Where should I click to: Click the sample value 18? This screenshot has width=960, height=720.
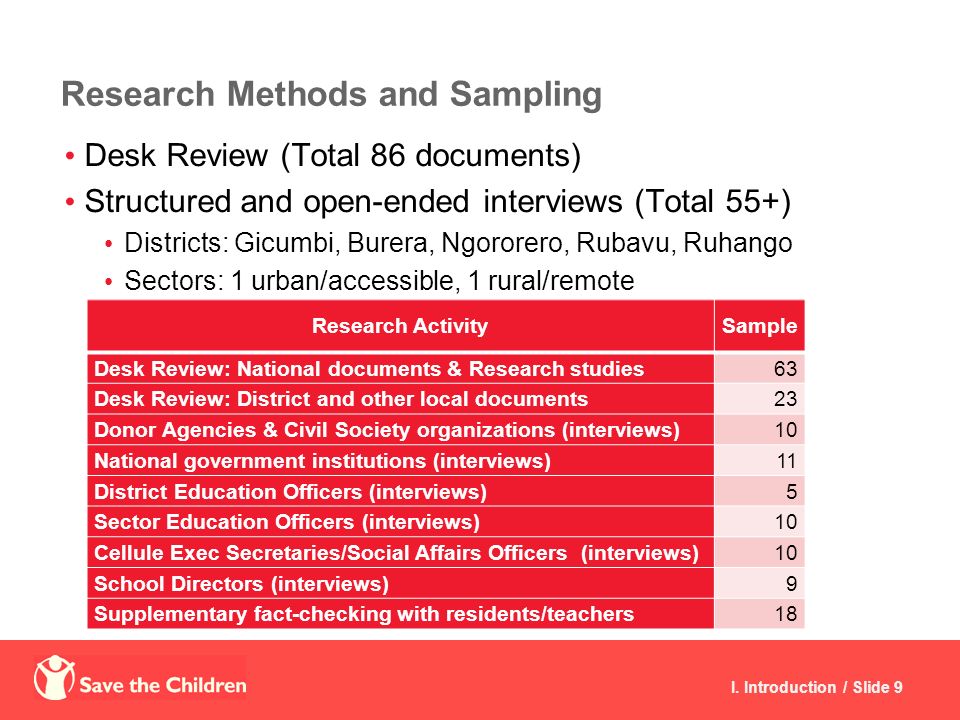point(786,613)
